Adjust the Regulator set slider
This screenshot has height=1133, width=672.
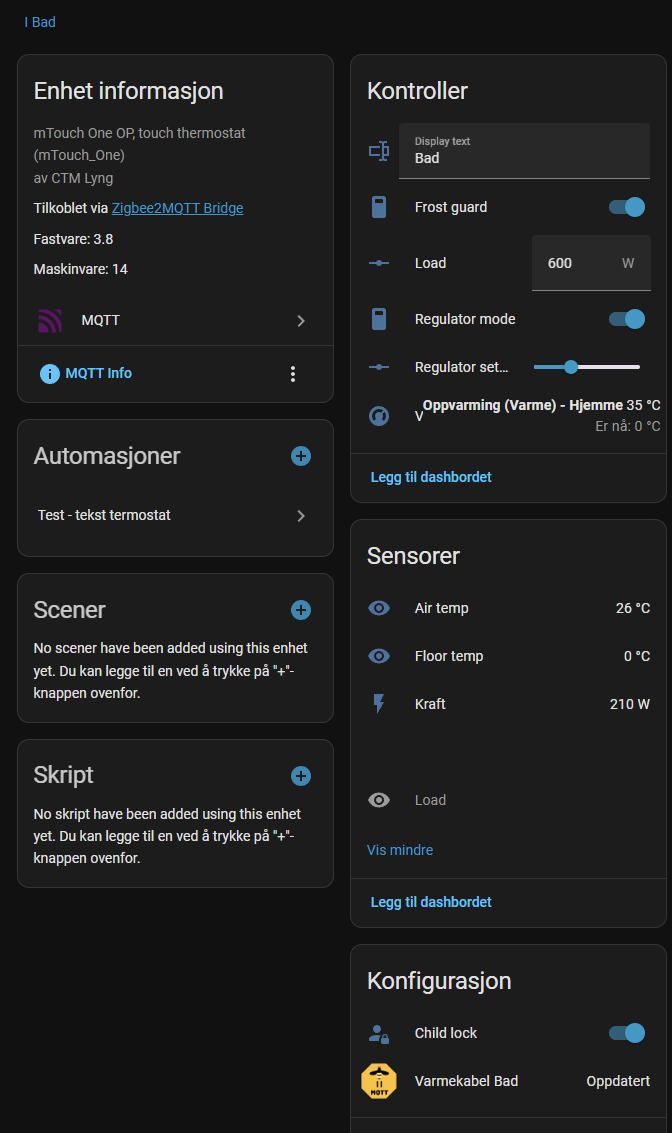point(586,367)
